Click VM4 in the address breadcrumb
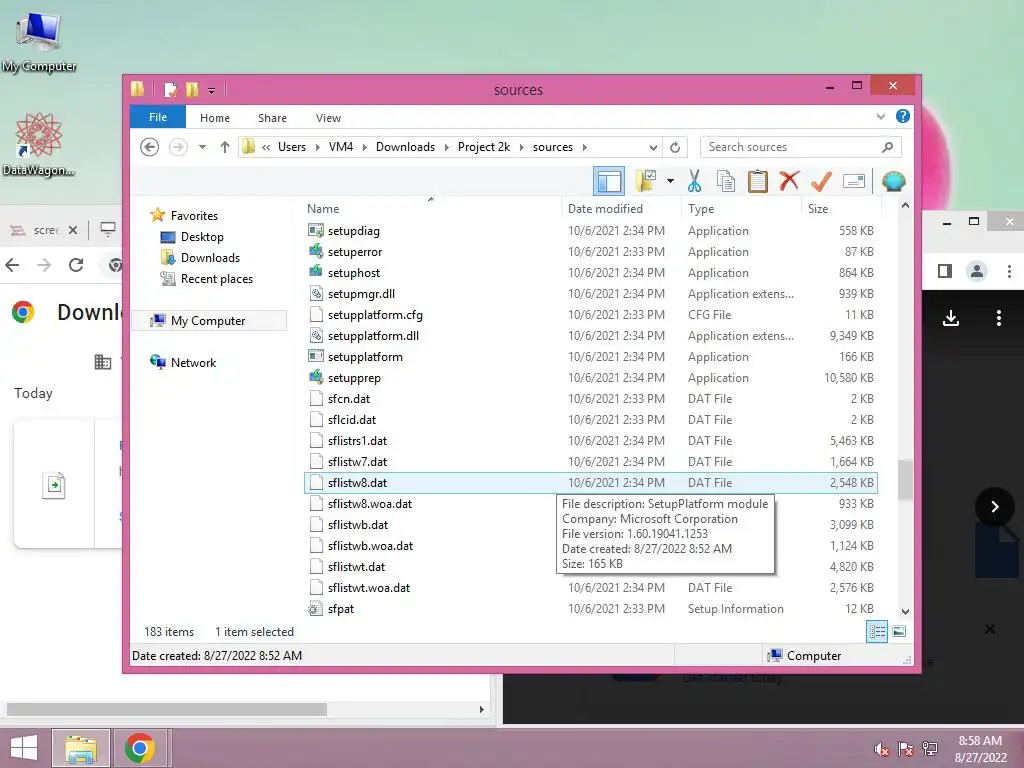This screenshot has width=1024, height=768. coord(341,147)
